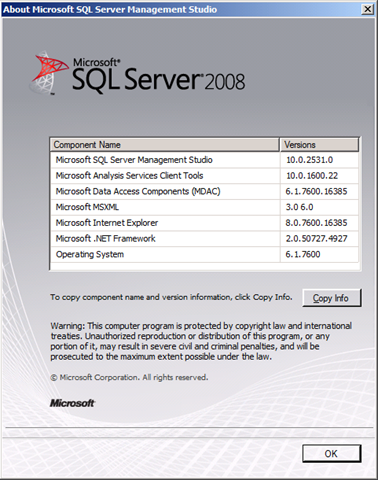This screenshot has height=480, width=378.
Task: Click version value 2.0.50727.4927
Action: tap(316, 238)
